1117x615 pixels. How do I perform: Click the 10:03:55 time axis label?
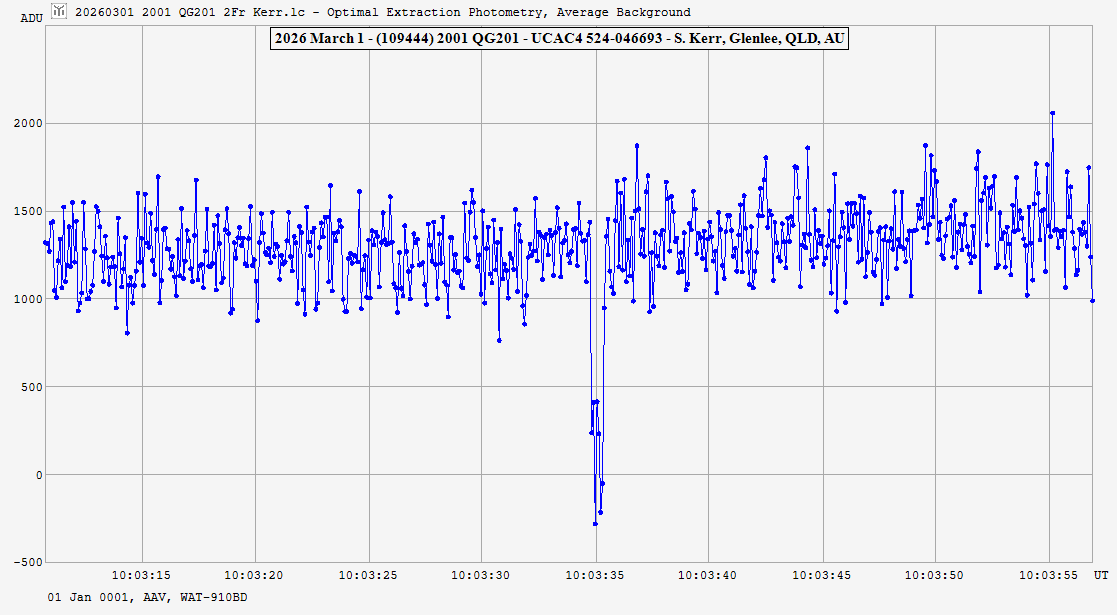pos(1050,575)
